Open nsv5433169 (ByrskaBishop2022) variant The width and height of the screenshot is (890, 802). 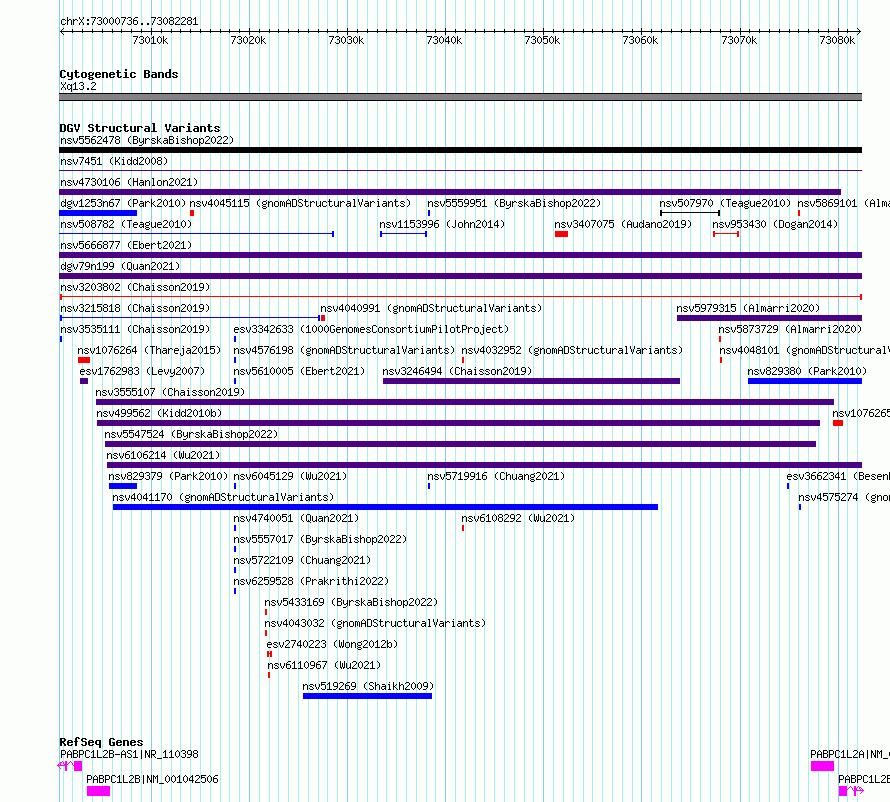click(351, 602)
